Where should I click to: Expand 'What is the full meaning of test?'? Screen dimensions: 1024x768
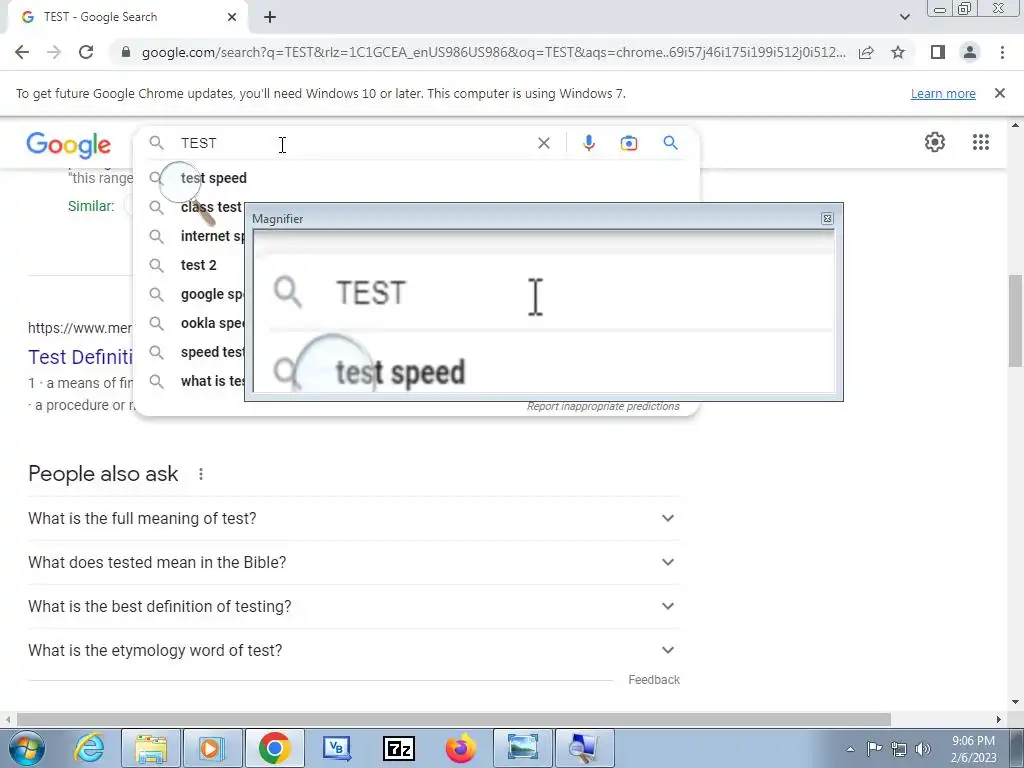pyautogui.click(x=353, y=519)
